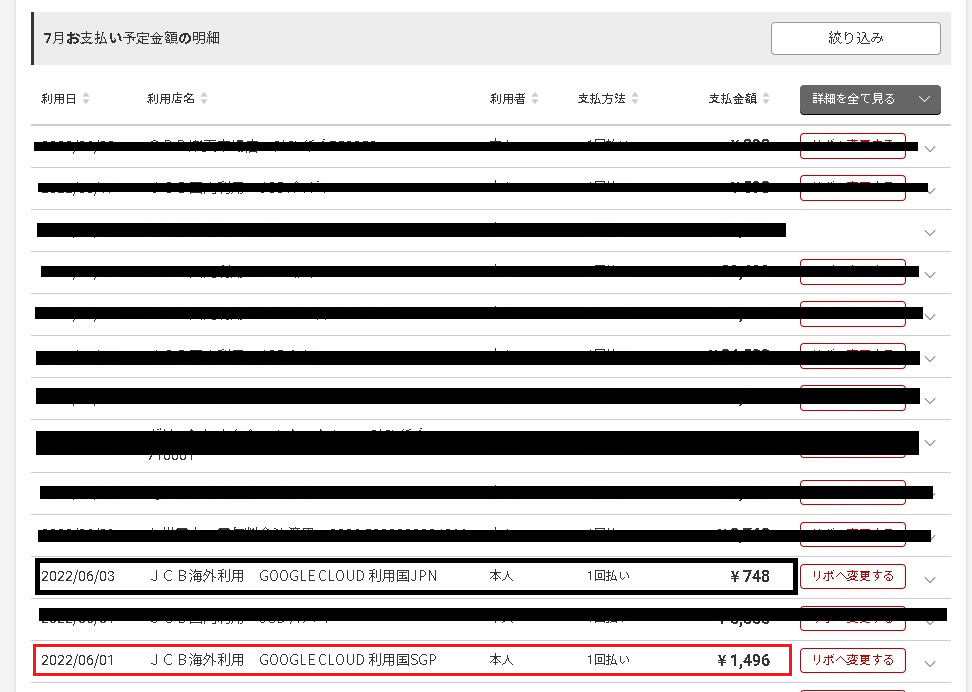This screenshot has width=972, height=692.
Task: Expand details of the topmost transaction row
Action: 930,147
